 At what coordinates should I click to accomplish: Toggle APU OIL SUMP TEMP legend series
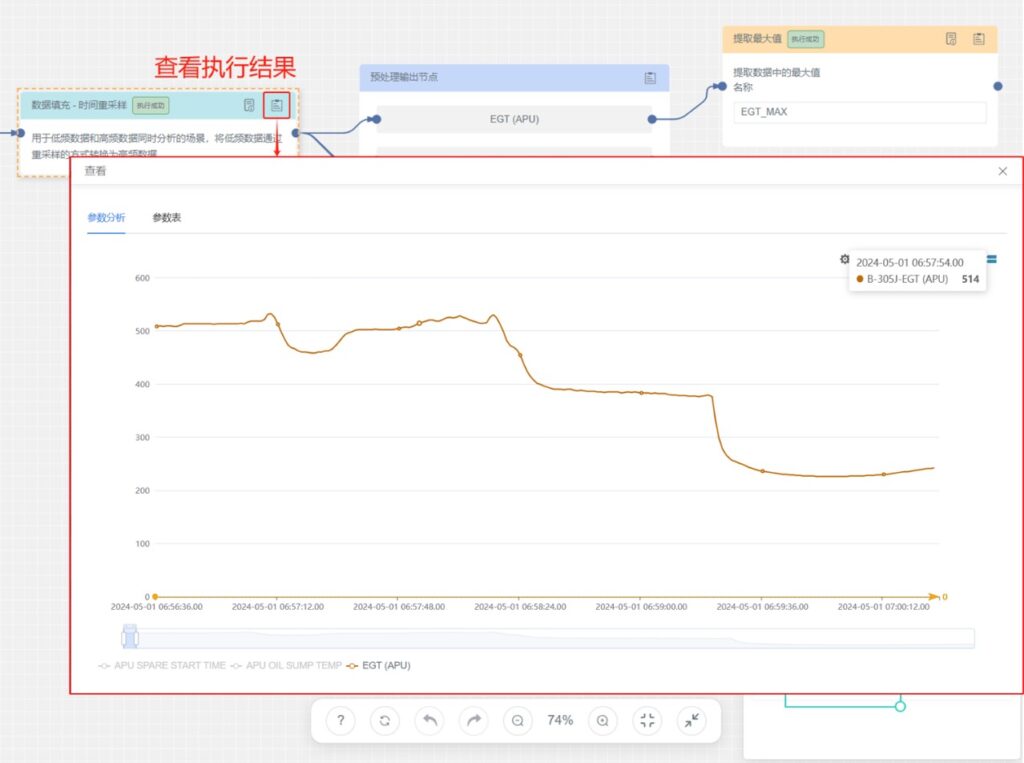pos(286,666)
